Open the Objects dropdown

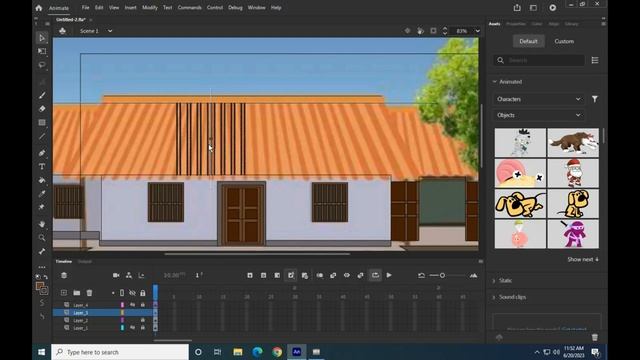(538, 115)
